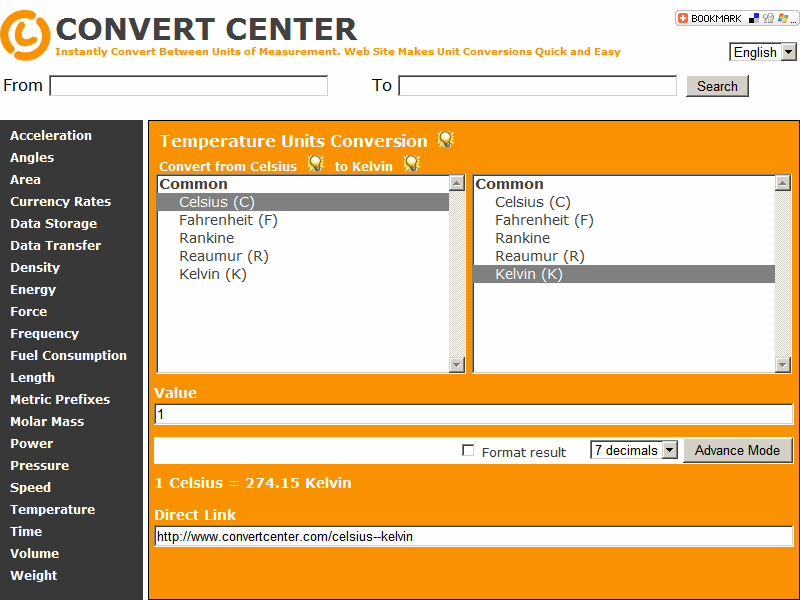The width and height of the screenshot is (800, 600).
Task: Click the red plus Bookmark icon
Action: (x=683, y=18)
